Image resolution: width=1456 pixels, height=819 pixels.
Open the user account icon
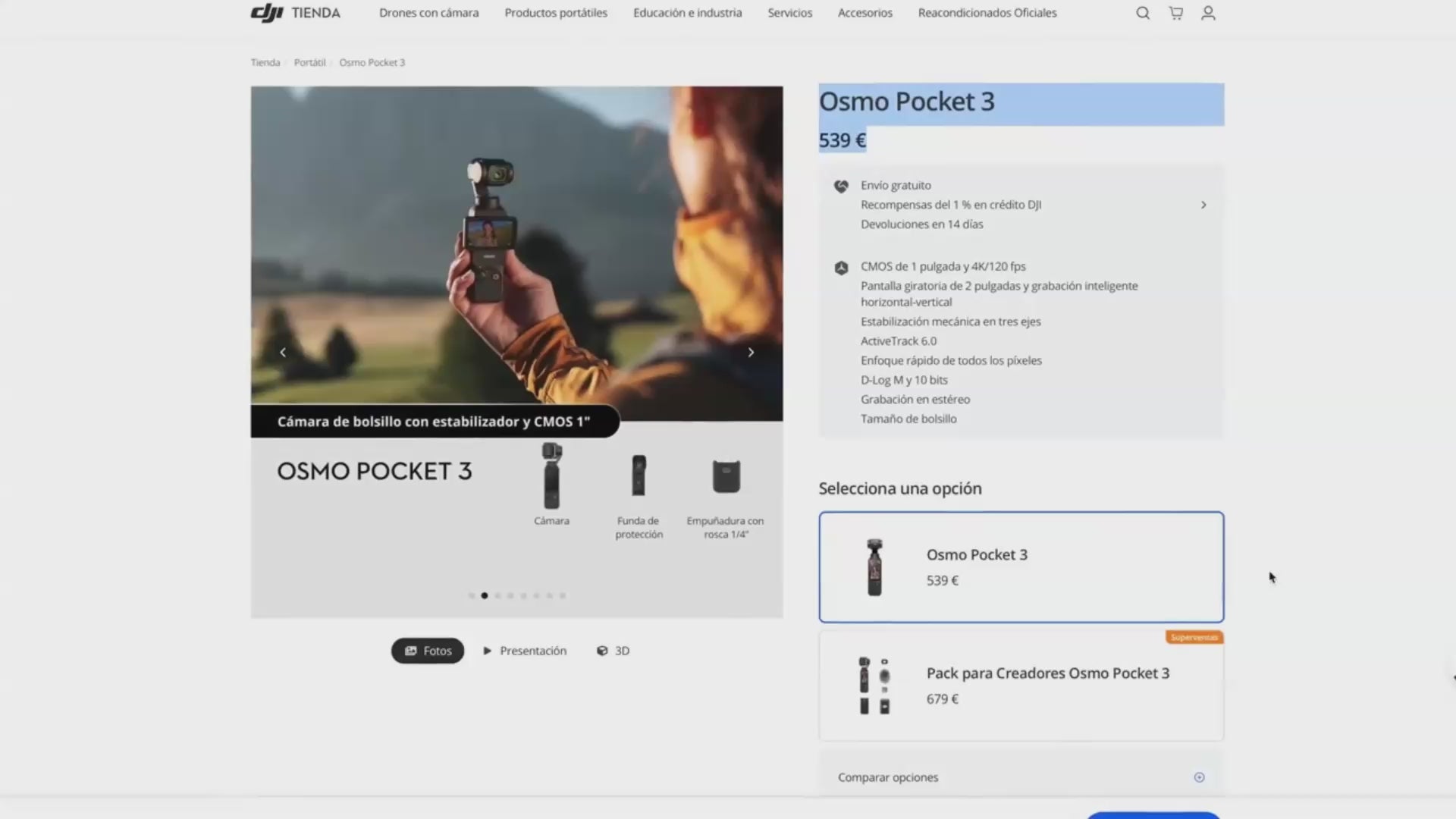[1209, 13]
